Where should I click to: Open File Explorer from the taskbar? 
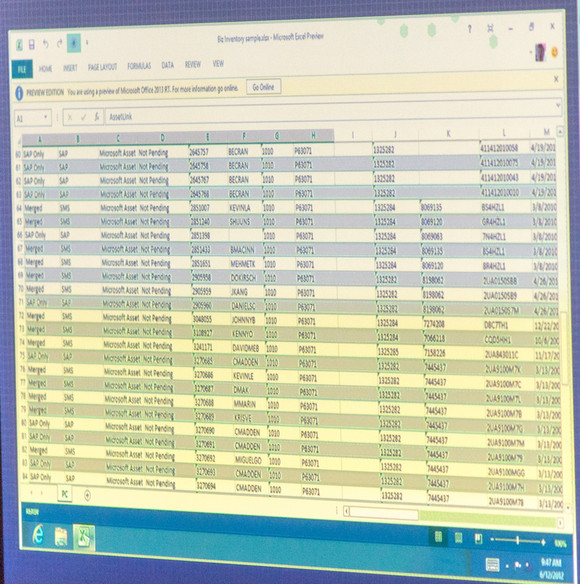[x=61, y=537]
